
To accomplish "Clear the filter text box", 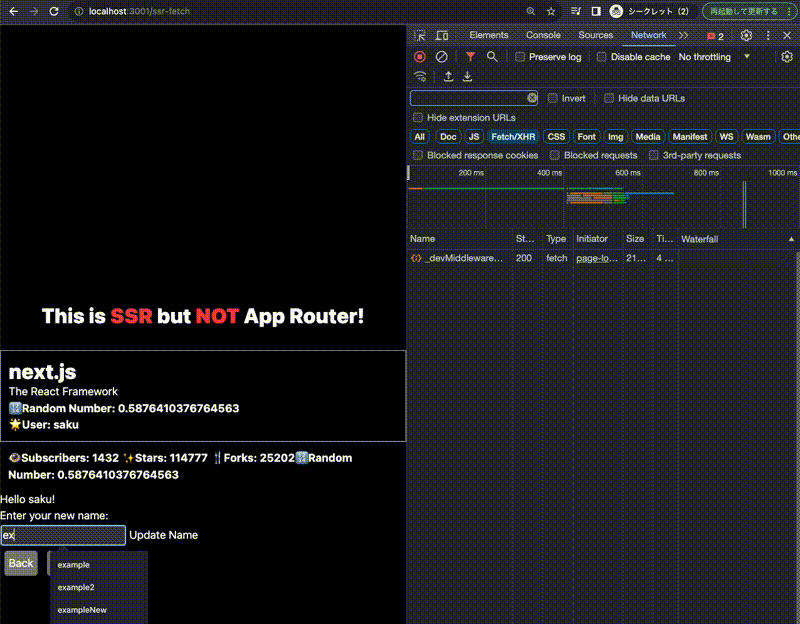I will tap(532, 97).
